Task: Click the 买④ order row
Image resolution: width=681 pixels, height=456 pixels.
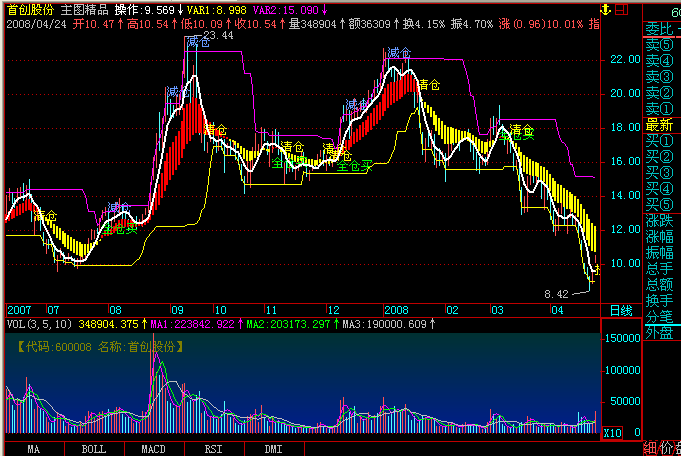Action: click(659, 189)
